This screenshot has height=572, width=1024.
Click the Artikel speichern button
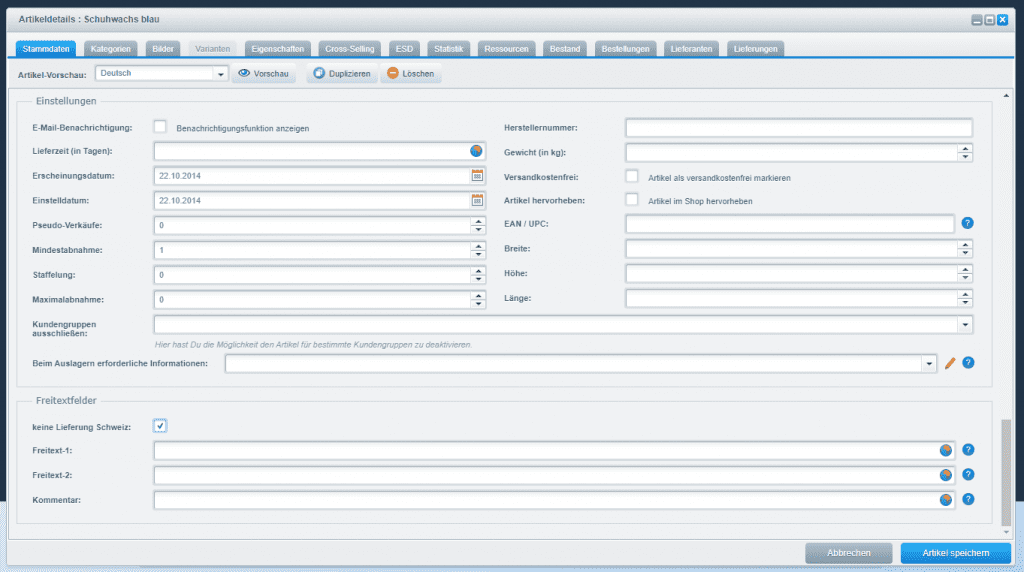[956, 553]
